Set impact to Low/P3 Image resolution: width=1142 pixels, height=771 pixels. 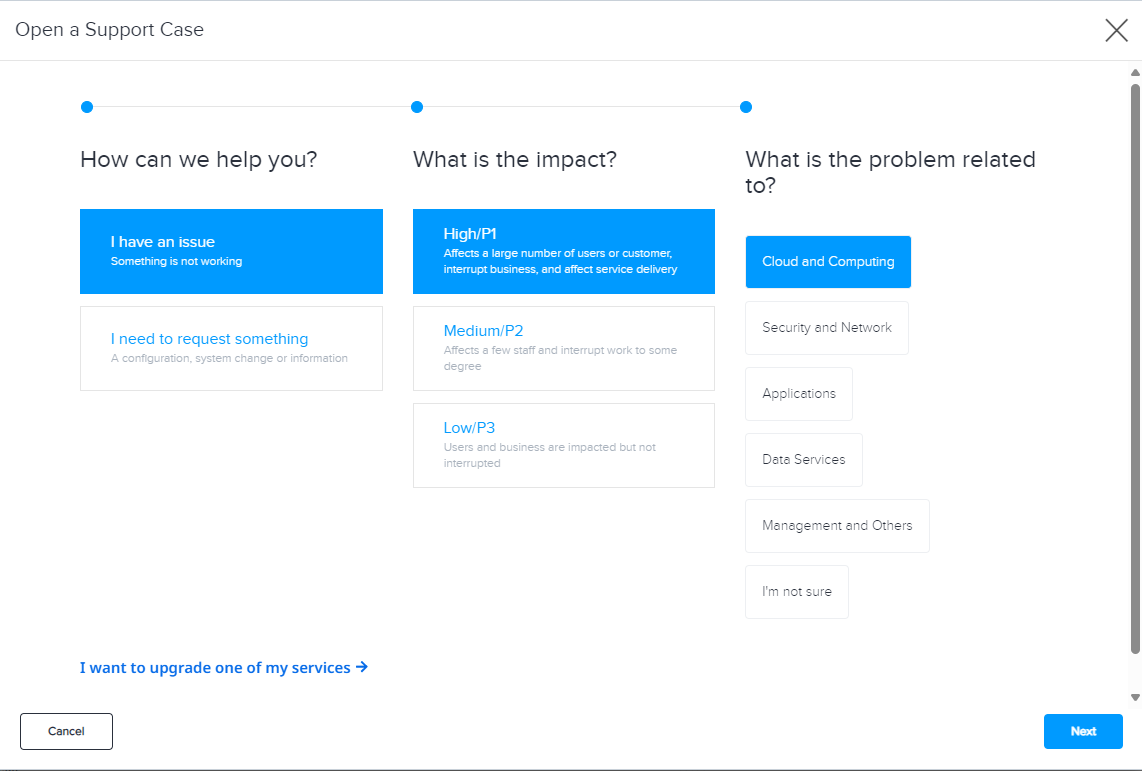(x=564, y=445)
